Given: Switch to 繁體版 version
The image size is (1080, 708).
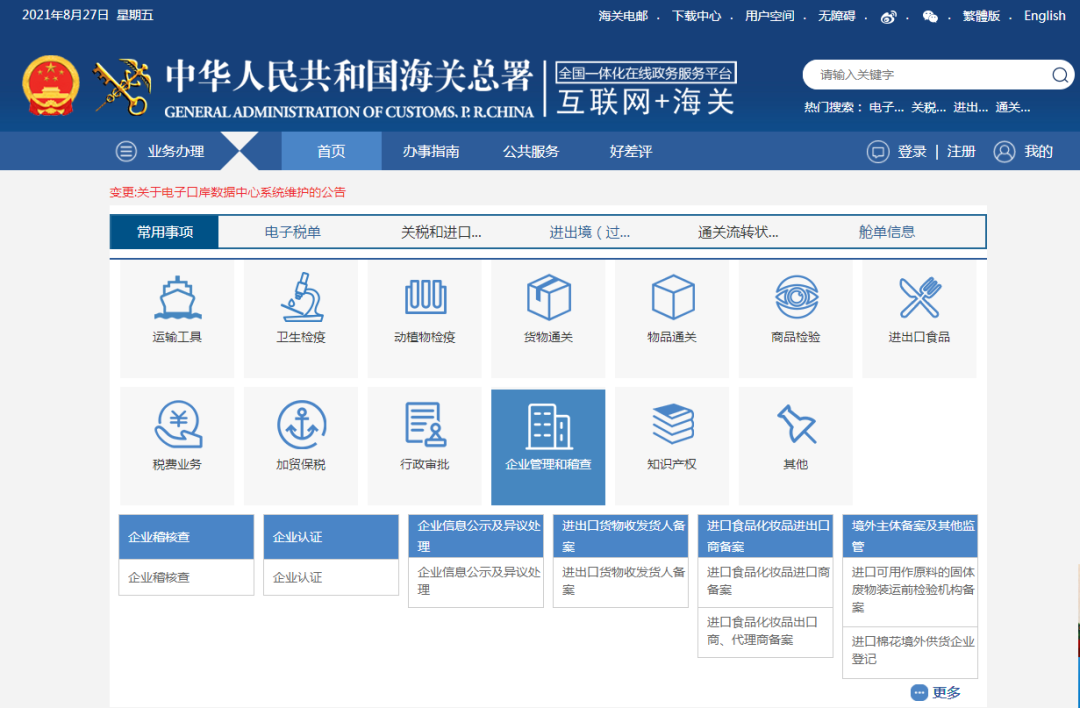Looking at the screenshot, I should point(982,16).
